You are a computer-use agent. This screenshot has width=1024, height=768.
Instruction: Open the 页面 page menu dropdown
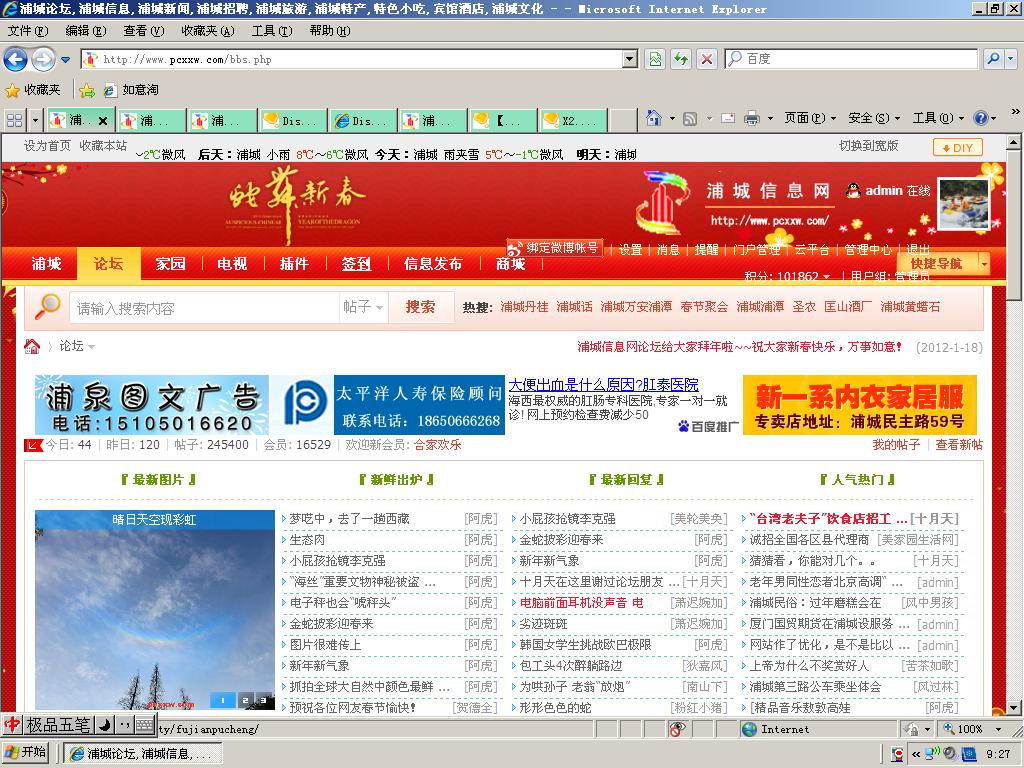point(810,118)
